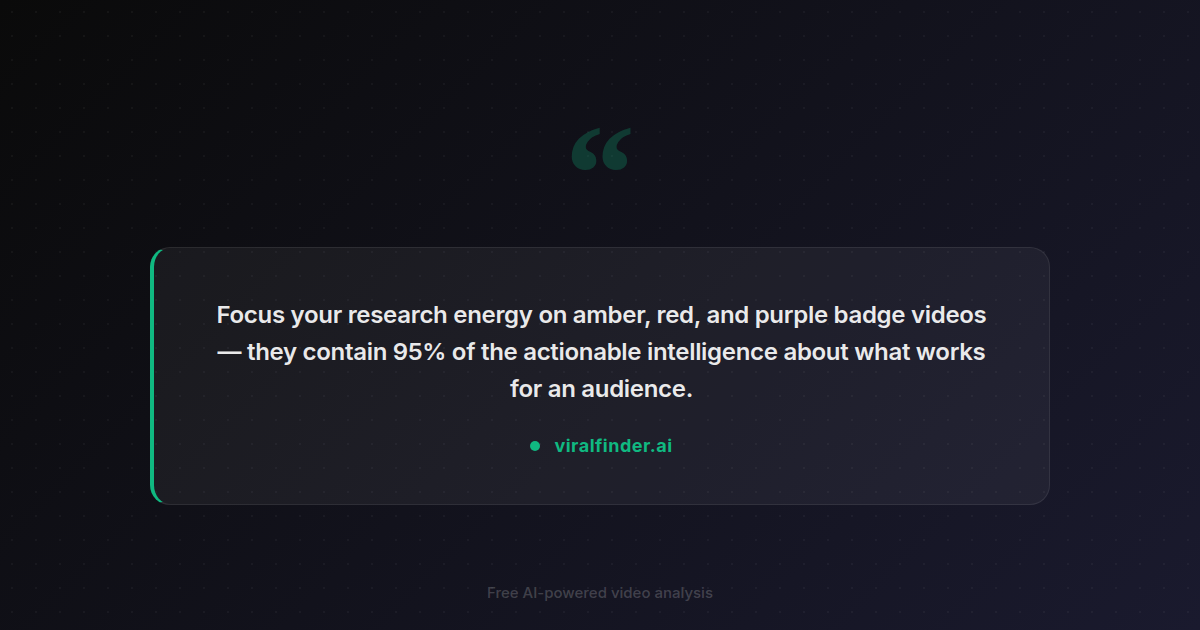Click the words "video analysis" in the footer
The height and width of the screenshot is (630, 1200).
663,593
